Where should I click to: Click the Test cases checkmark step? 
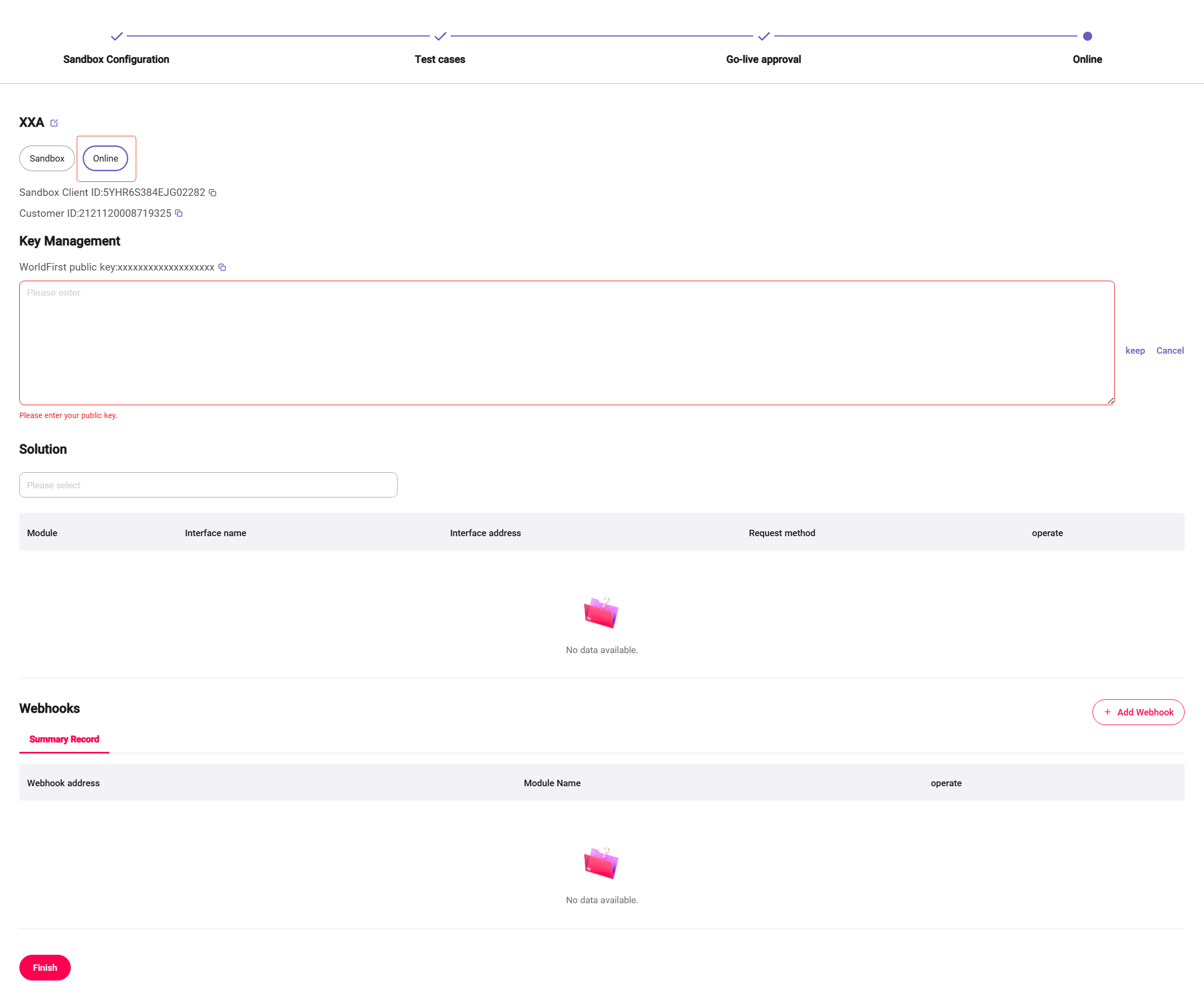(x=440, y=36)
